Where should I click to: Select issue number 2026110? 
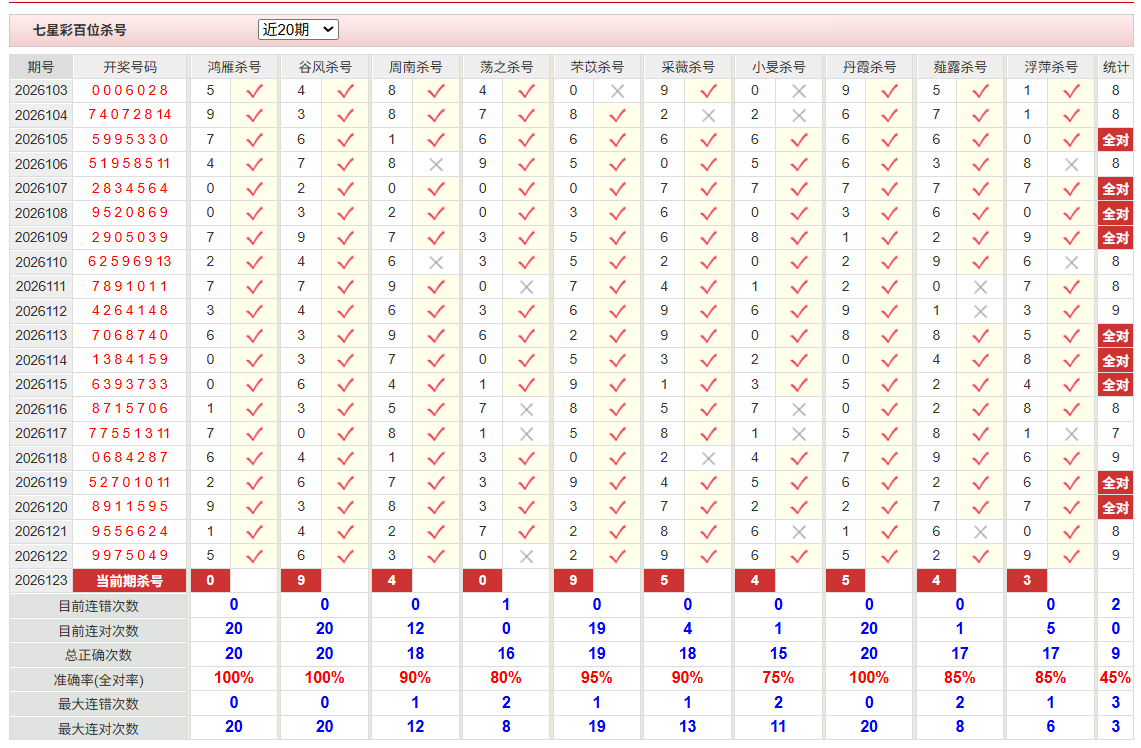[41, 262]
